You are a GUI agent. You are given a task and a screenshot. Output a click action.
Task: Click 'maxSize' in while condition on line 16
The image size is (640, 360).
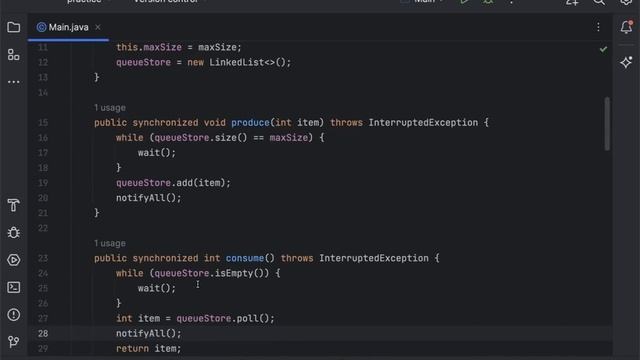pyautogui.click(x=289, y=138)
